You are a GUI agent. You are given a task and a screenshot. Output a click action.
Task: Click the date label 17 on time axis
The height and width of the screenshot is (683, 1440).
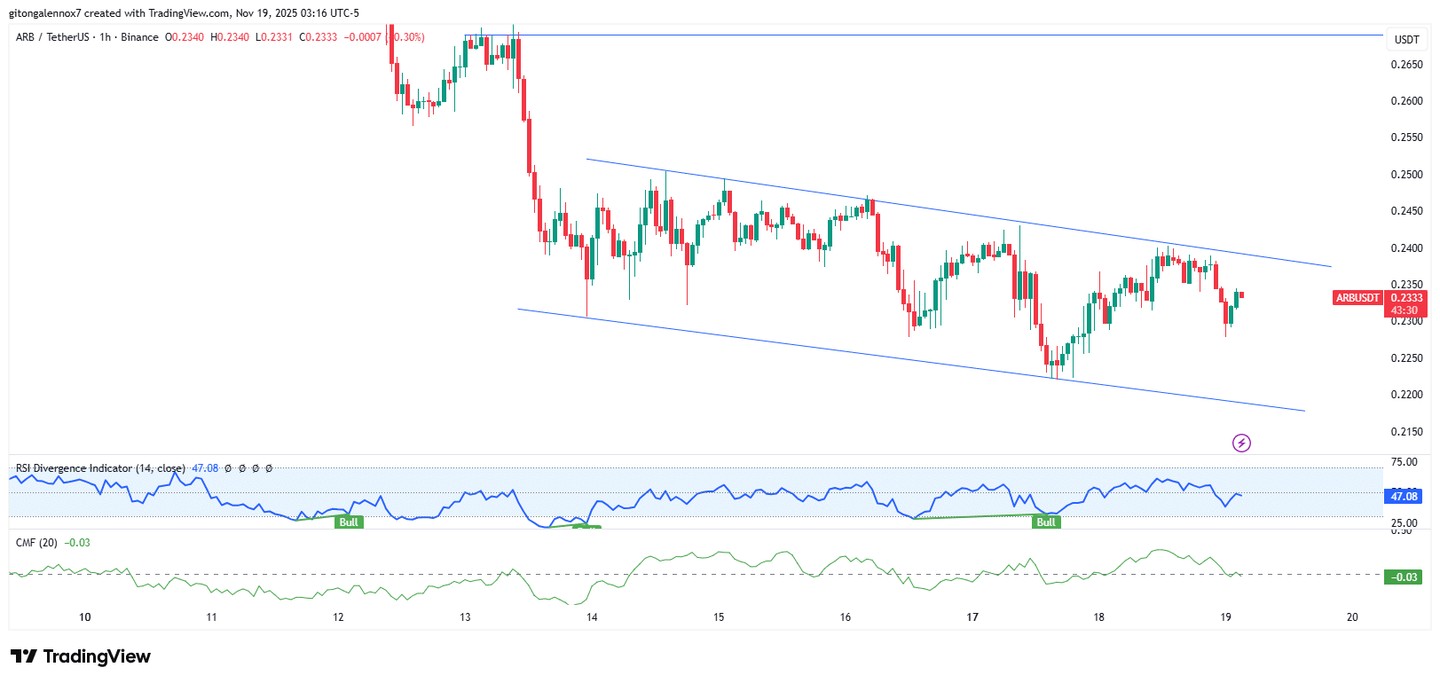tap(972, 617)
